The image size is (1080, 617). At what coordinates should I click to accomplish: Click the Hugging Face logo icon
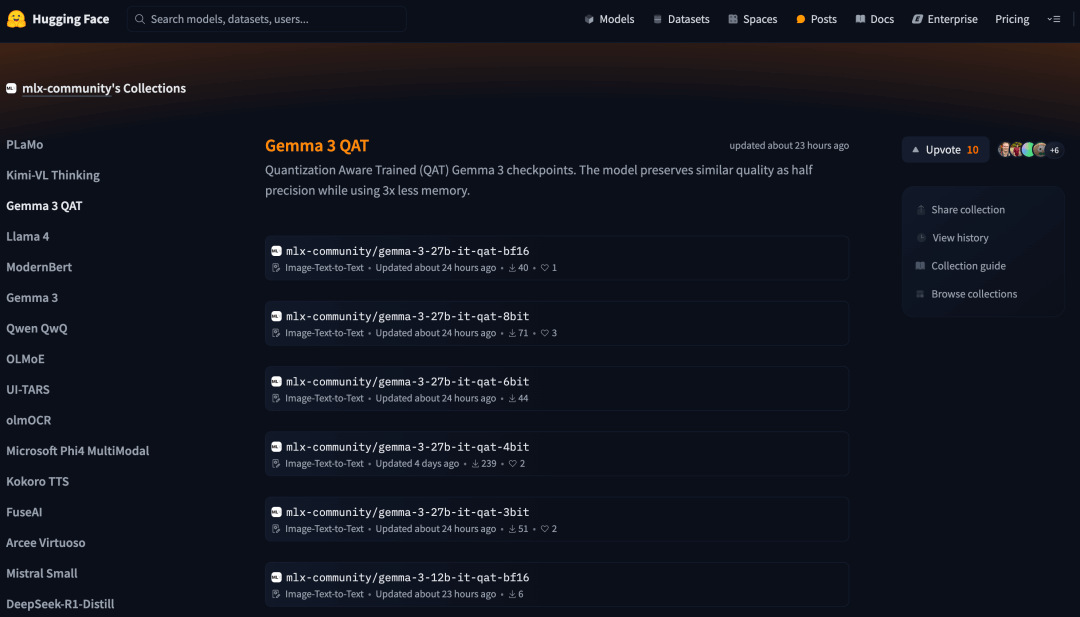point(16,19)
